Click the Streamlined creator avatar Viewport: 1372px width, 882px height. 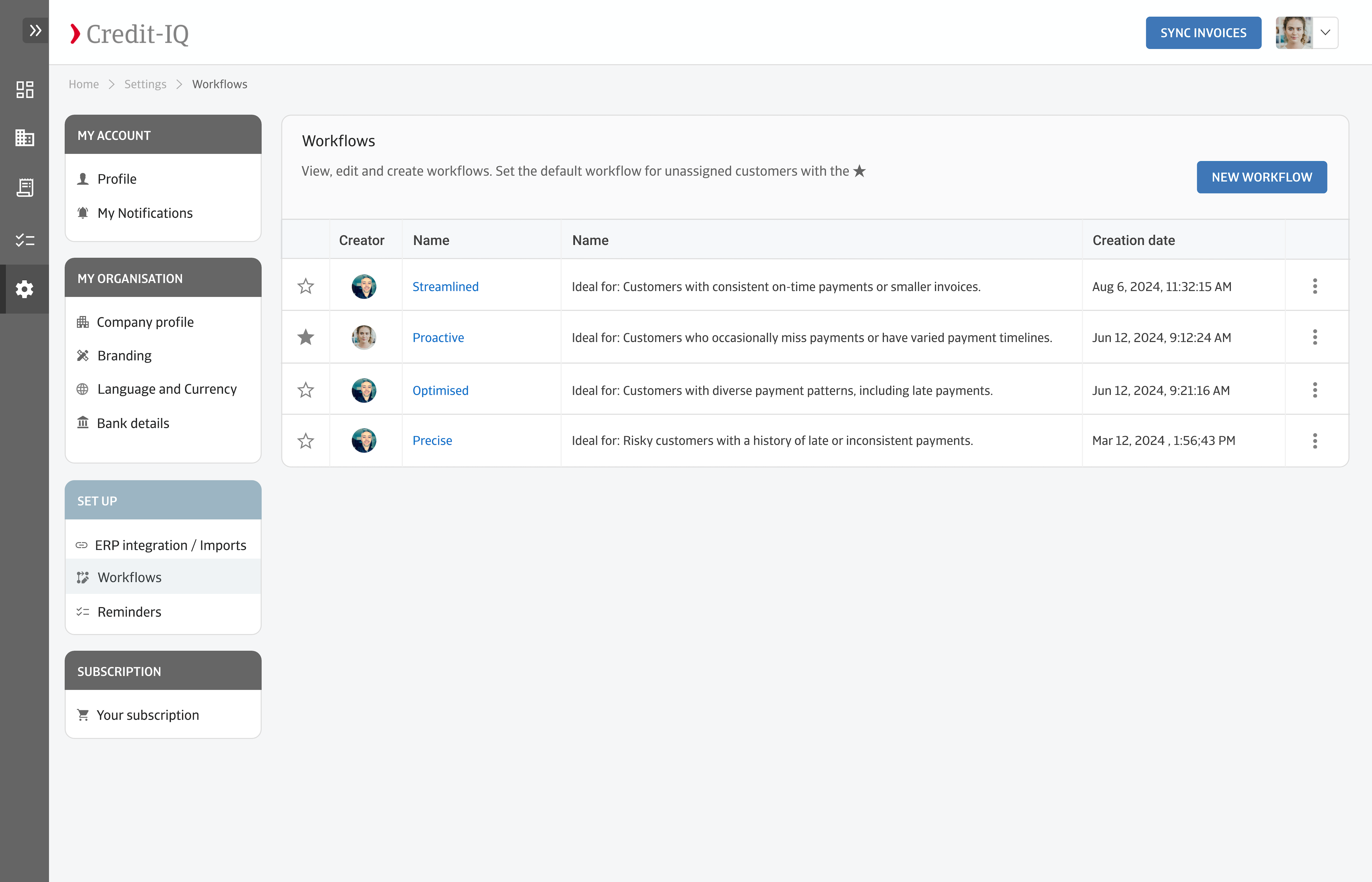(x=364, y=286)
